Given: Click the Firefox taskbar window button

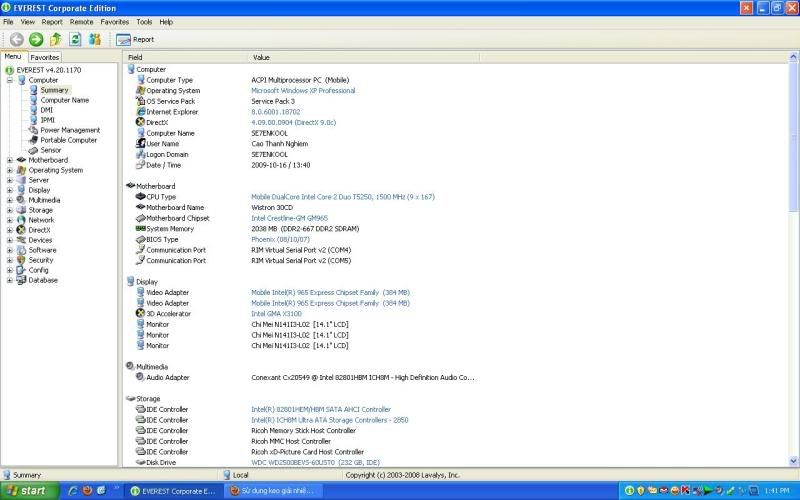Looking at the screenshot, I should pyautogui.click(x=272, y=491).
